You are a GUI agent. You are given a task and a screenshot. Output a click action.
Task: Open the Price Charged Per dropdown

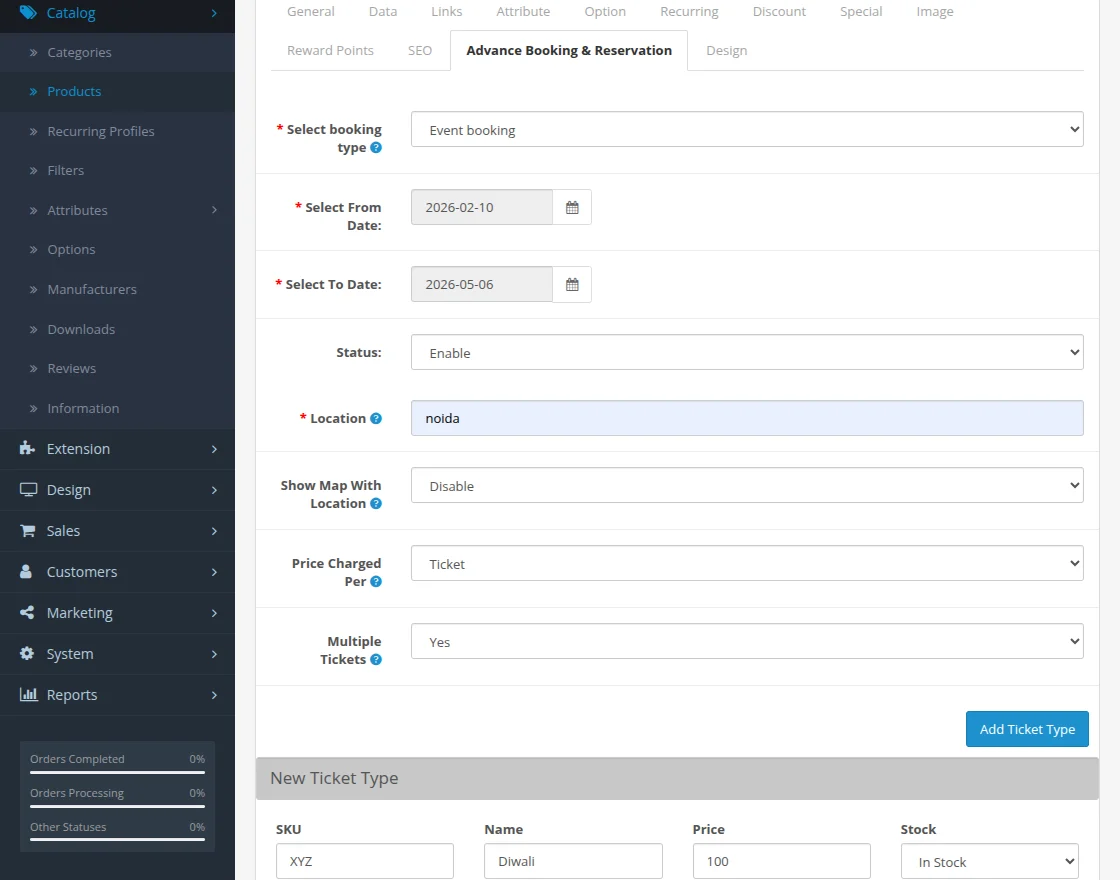point(746,563)
